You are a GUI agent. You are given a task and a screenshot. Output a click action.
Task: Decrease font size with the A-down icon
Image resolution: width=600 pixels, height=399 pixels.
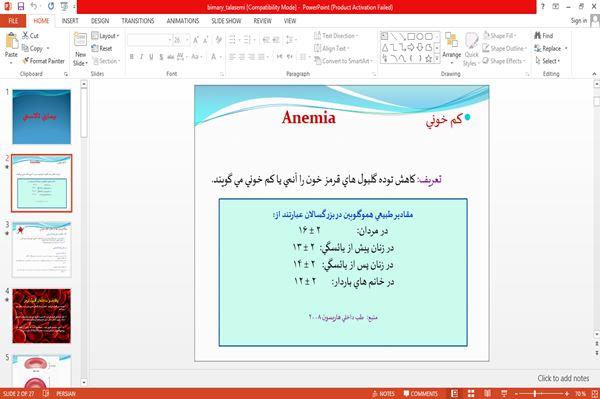[206, 40]
